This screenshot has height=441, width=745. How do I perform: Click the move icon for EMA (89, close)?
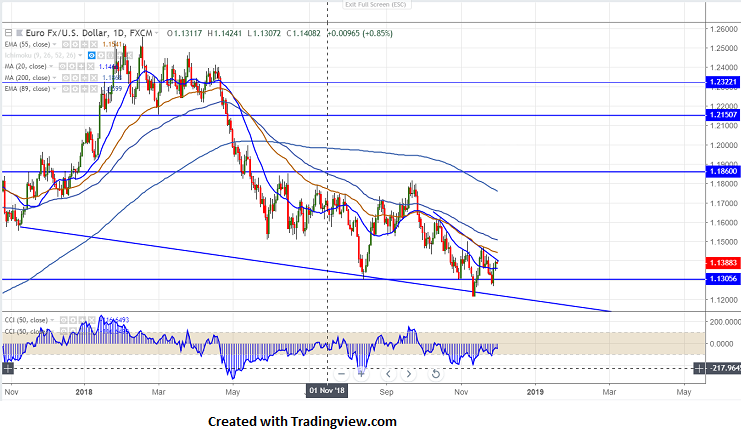[85, 88]
